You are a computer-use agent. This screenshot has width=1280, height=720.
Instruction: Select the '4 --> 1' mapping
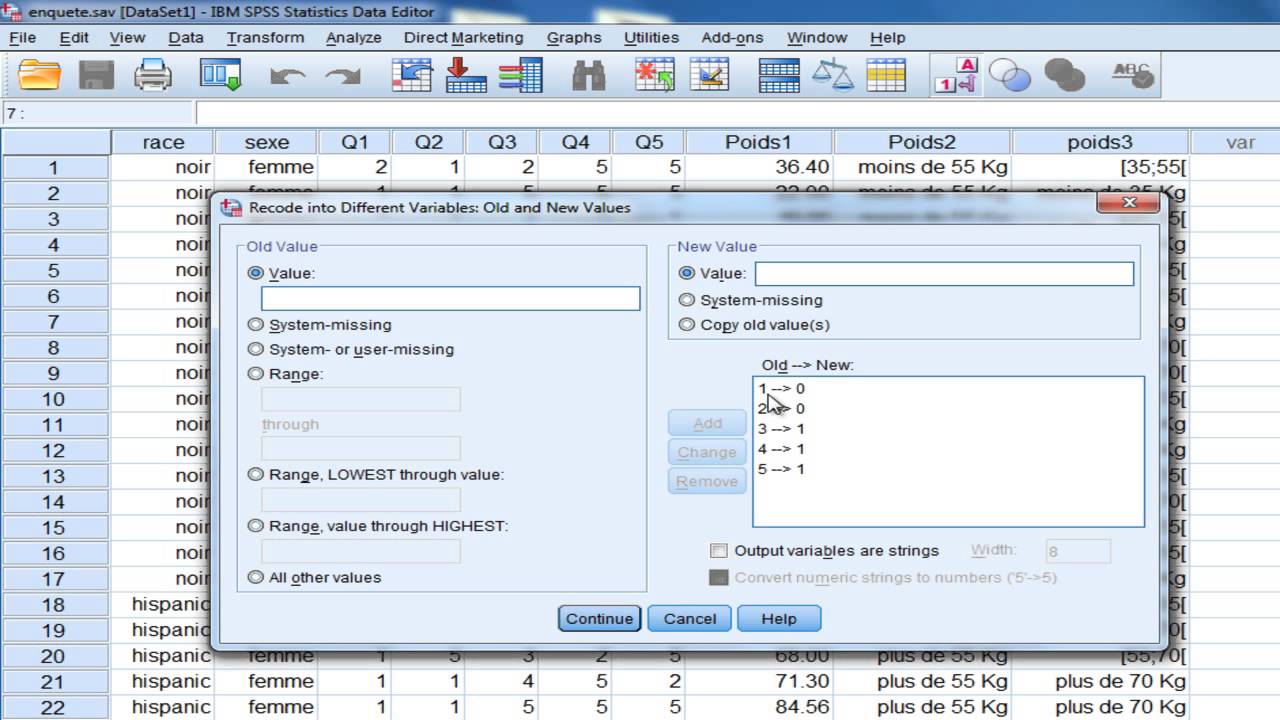click(x=781, y=449)
